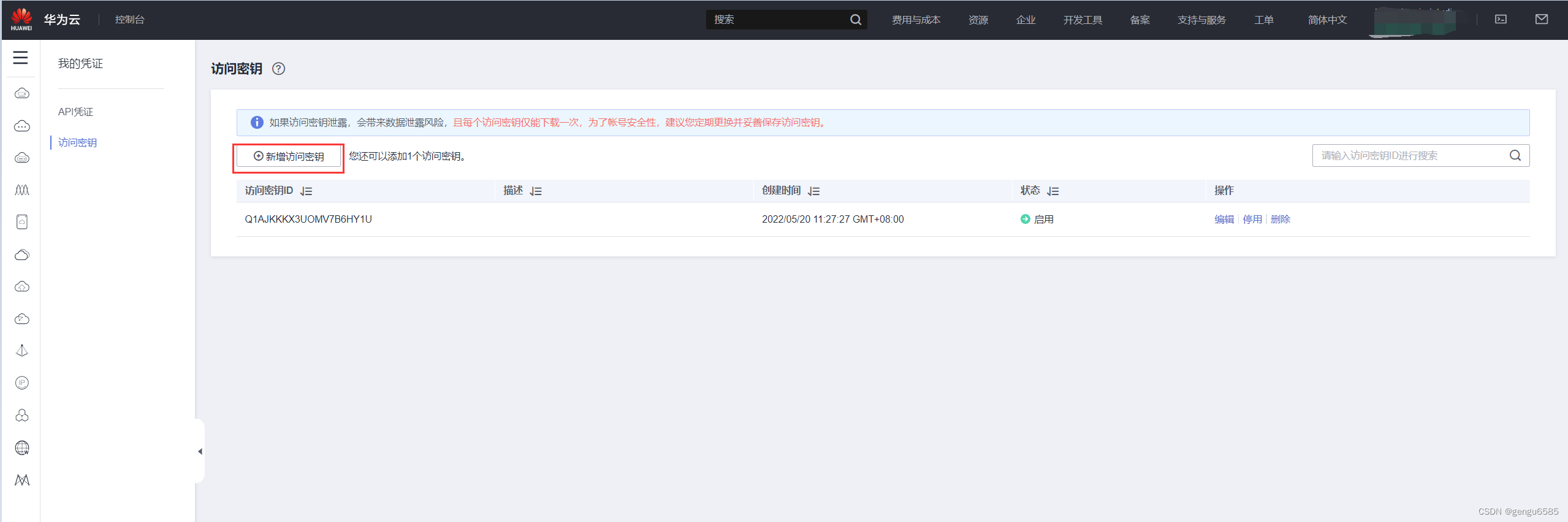Click the green 启用 status icon
This screenshot has height=522, width=1568.
1026,219
